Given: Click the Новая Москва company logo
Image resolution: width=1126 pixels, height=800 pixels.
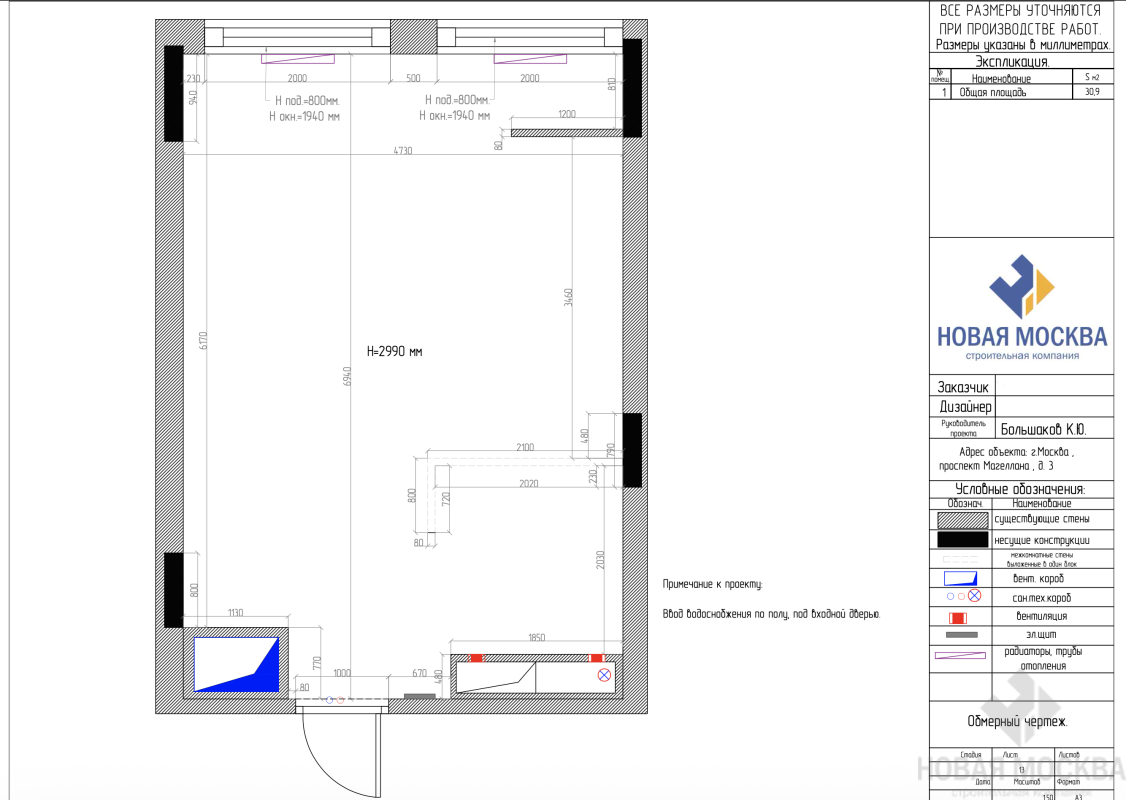Looking at the screenshot, I should (1021, 310).
